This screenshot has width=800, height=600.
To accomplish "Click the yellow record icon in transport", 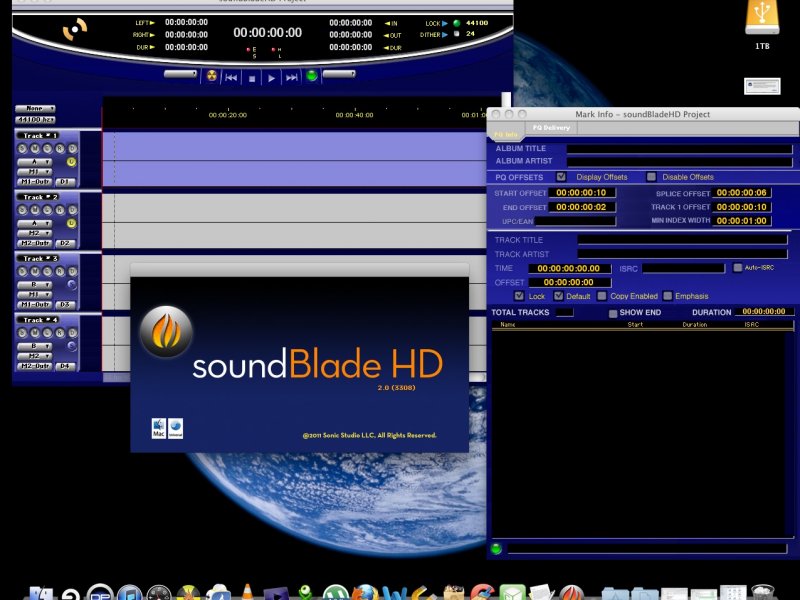I will tap(211, 77).
